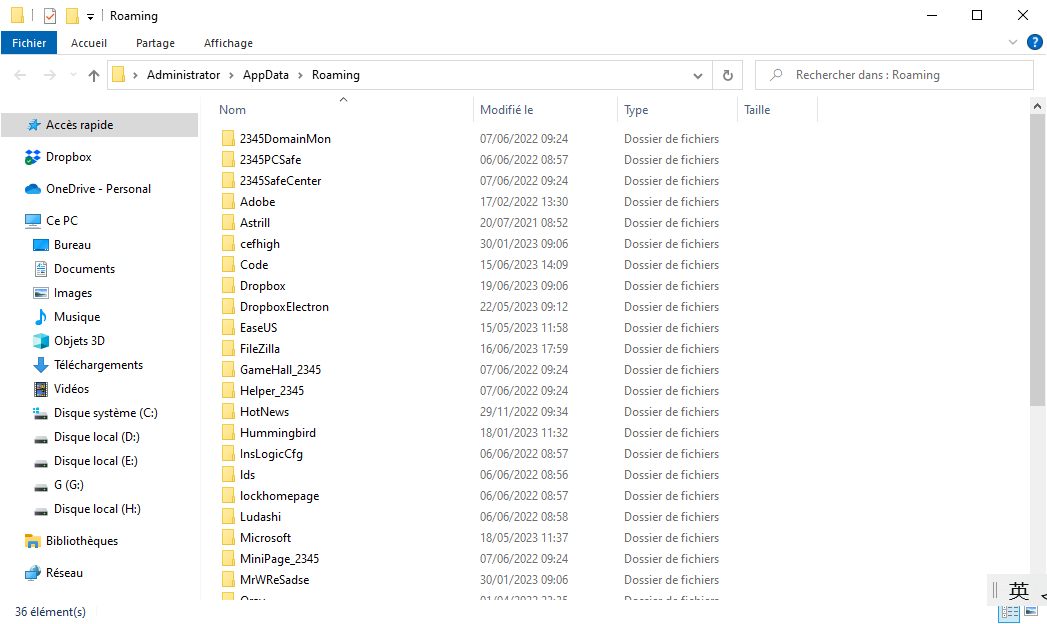Open the Musique note icon
Screen dimensions: 1047x624
[x=41, y=317]
